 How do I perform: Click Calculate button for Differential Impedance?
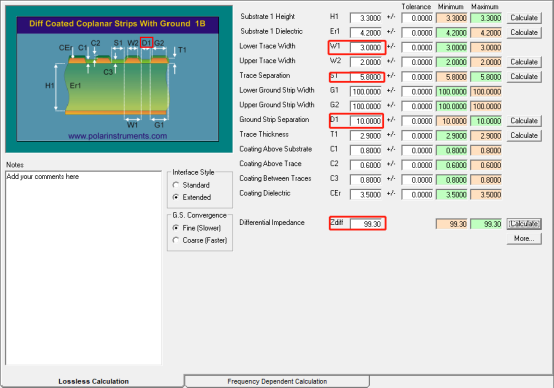(524, 224)
